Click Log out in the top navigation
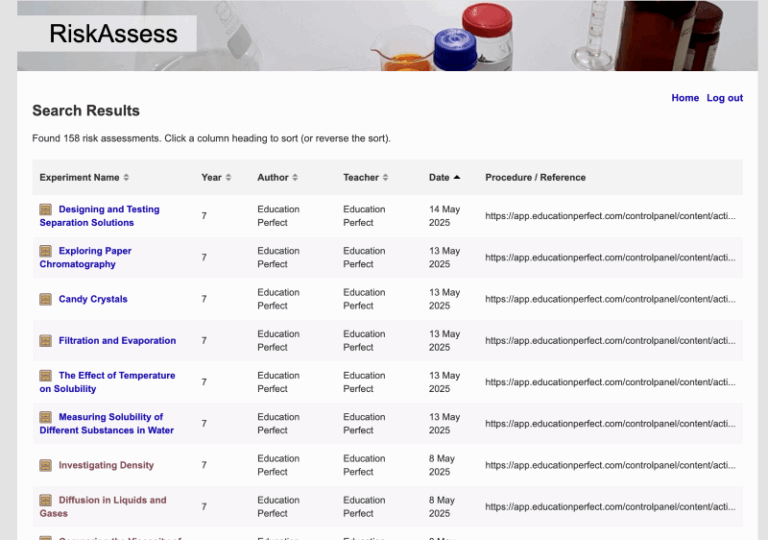Viewport: 768px width, 540px height. [724, 98]
